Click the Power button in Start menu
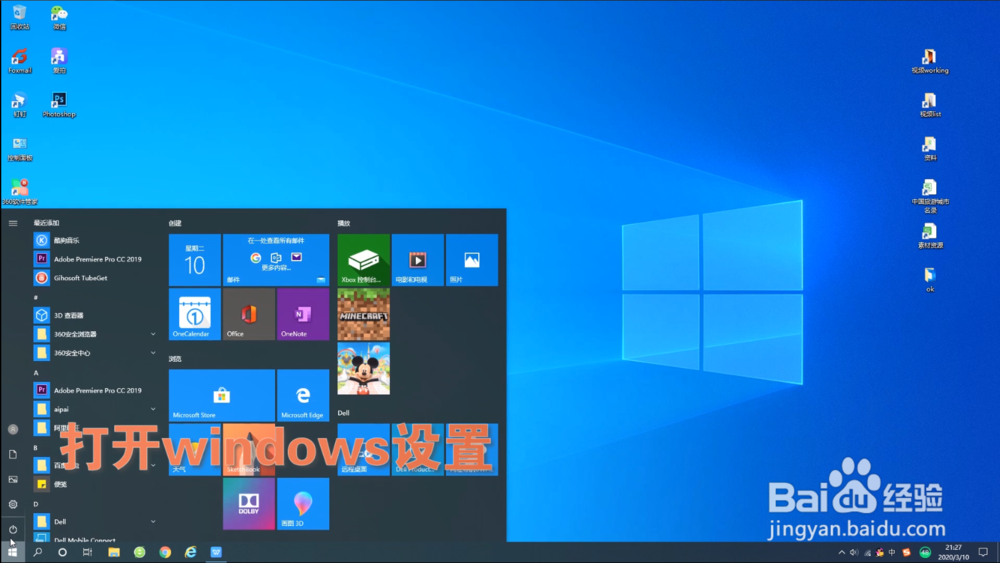Screen dimensions: 1000x563 coord(13,529)
